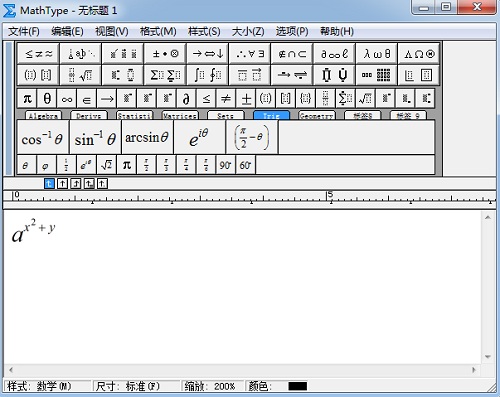Insert the π/4 fraction
The image size is (500, 397).
point(186,165)
